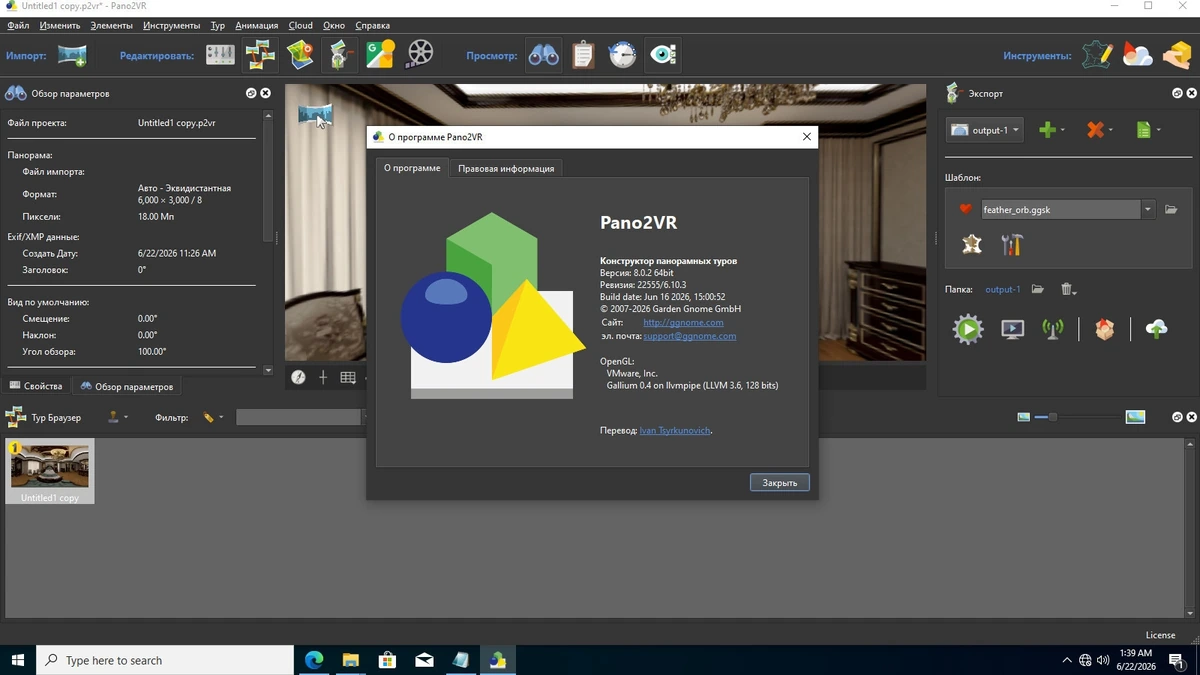This screenshot has height=675, width=1200.
Task: Click the large thumbnail size icon
Action: pos(1135,417)
